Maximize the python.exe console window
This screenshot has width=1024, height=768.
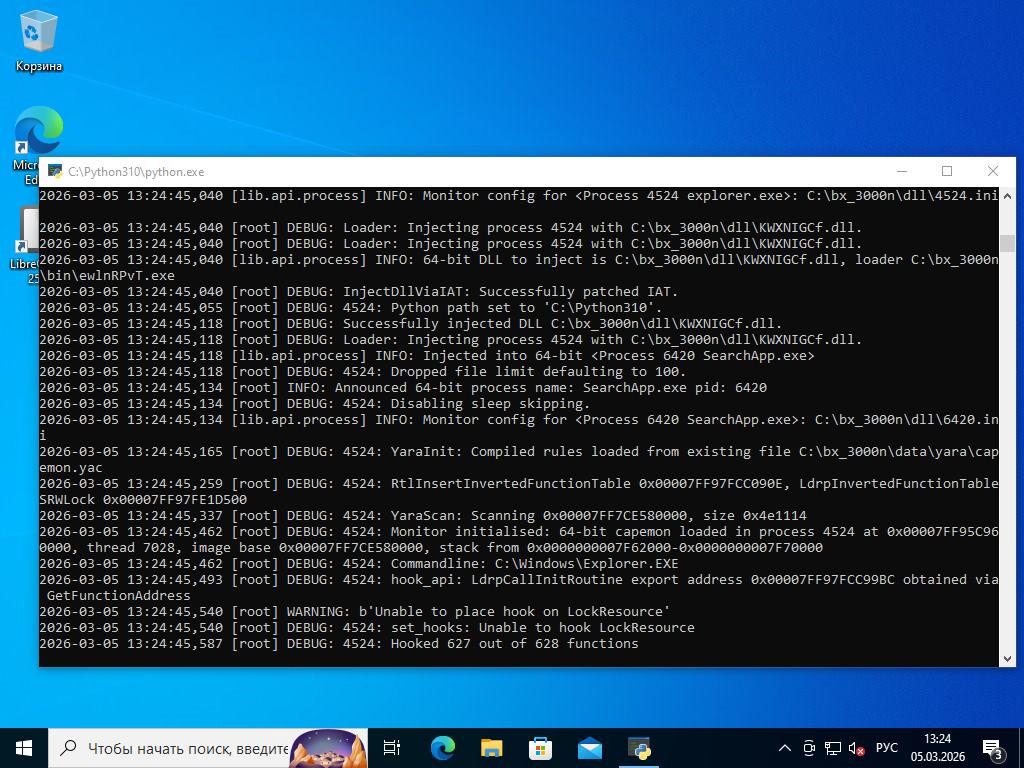tap(947, 172)
